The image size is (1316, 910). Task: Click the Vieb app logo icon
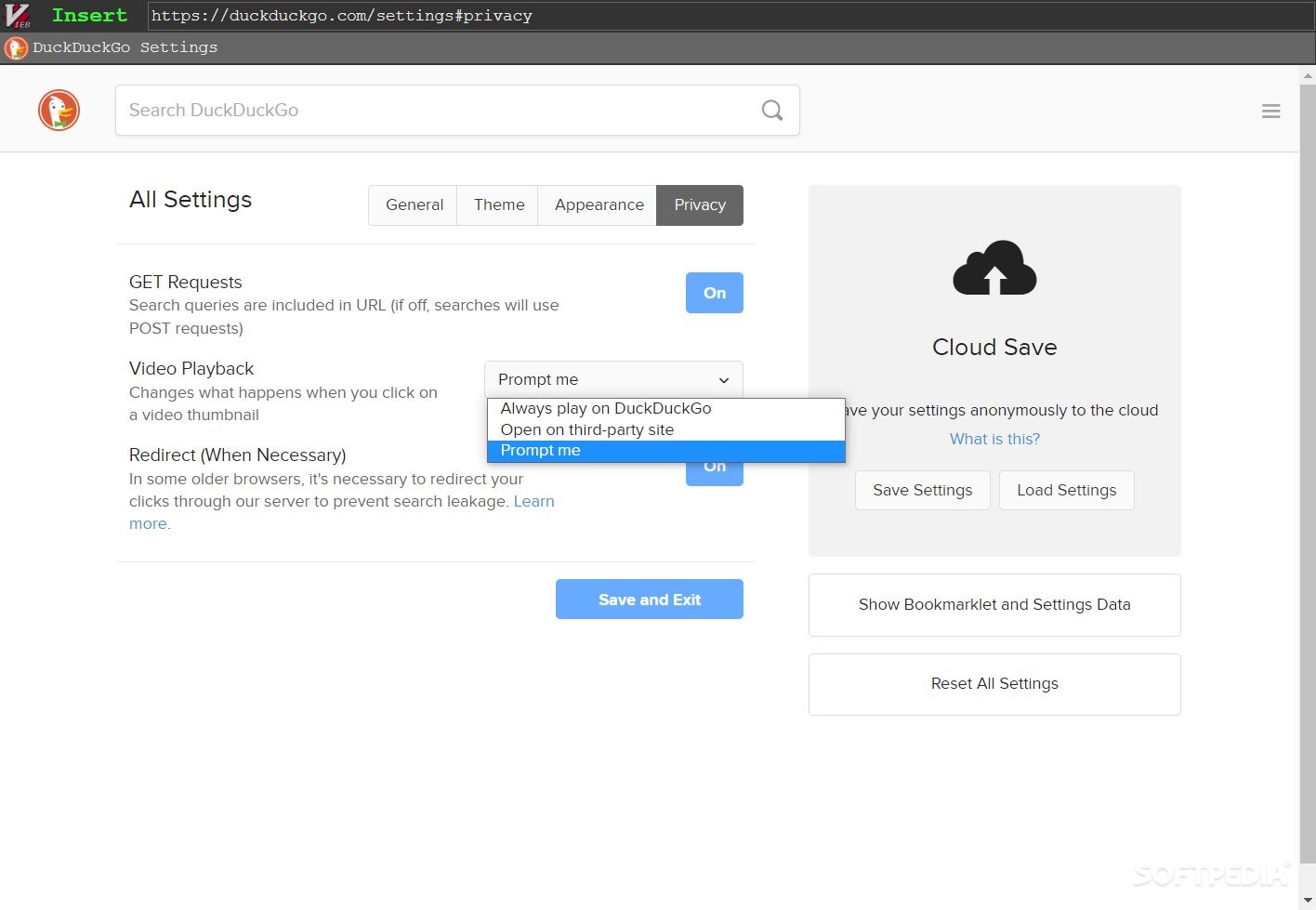tap(18, 16)
